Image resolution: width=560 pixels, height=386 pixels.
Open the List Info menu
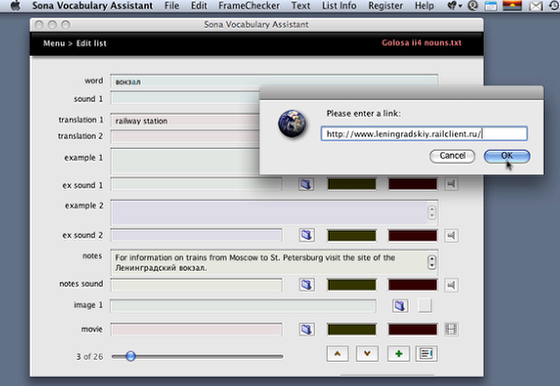(339, 6)
